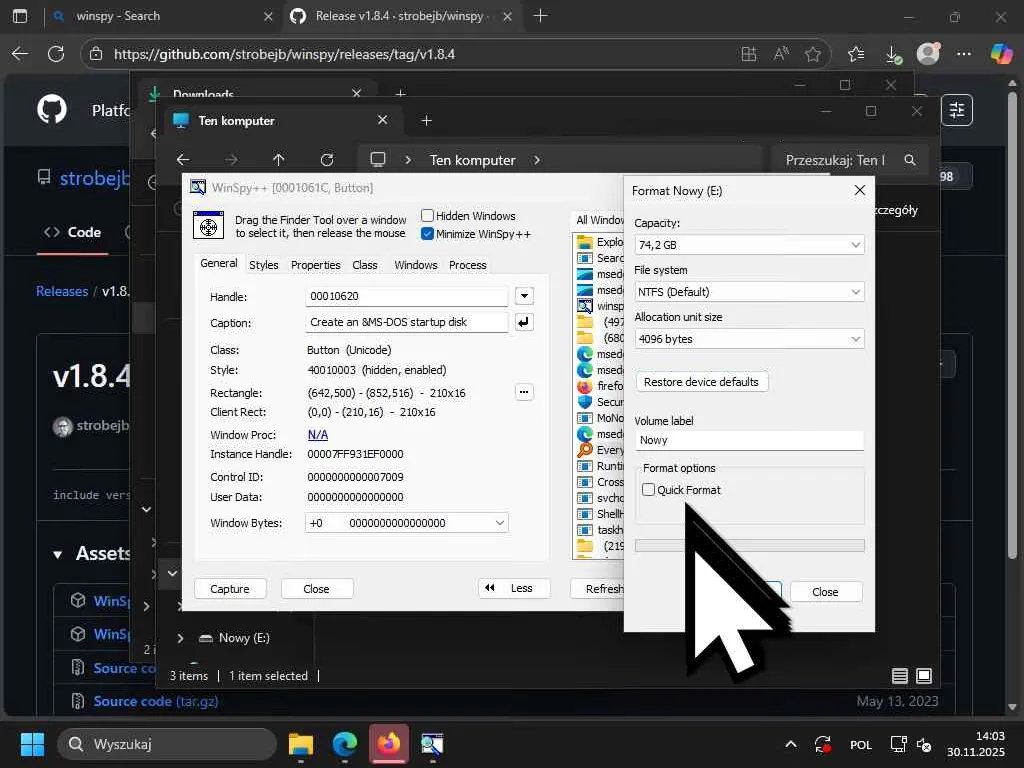Open the Releases breadcrumb link
Image resolution: width=1024 pixels, height=768 pixels.
pos(62,291)
